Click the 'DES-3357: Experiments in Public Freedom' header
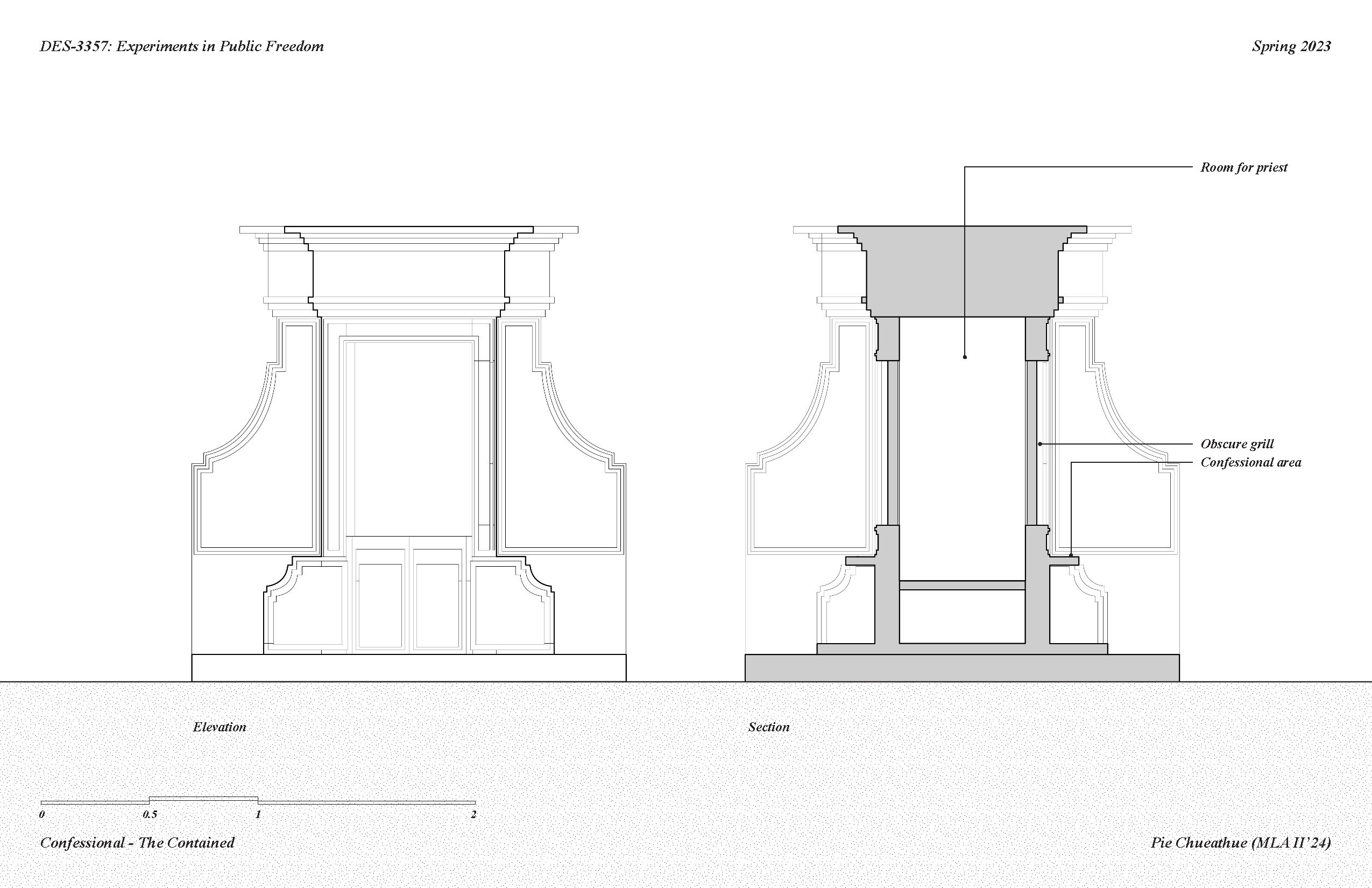Screen dimensions: 1372x888 (182, 47)
